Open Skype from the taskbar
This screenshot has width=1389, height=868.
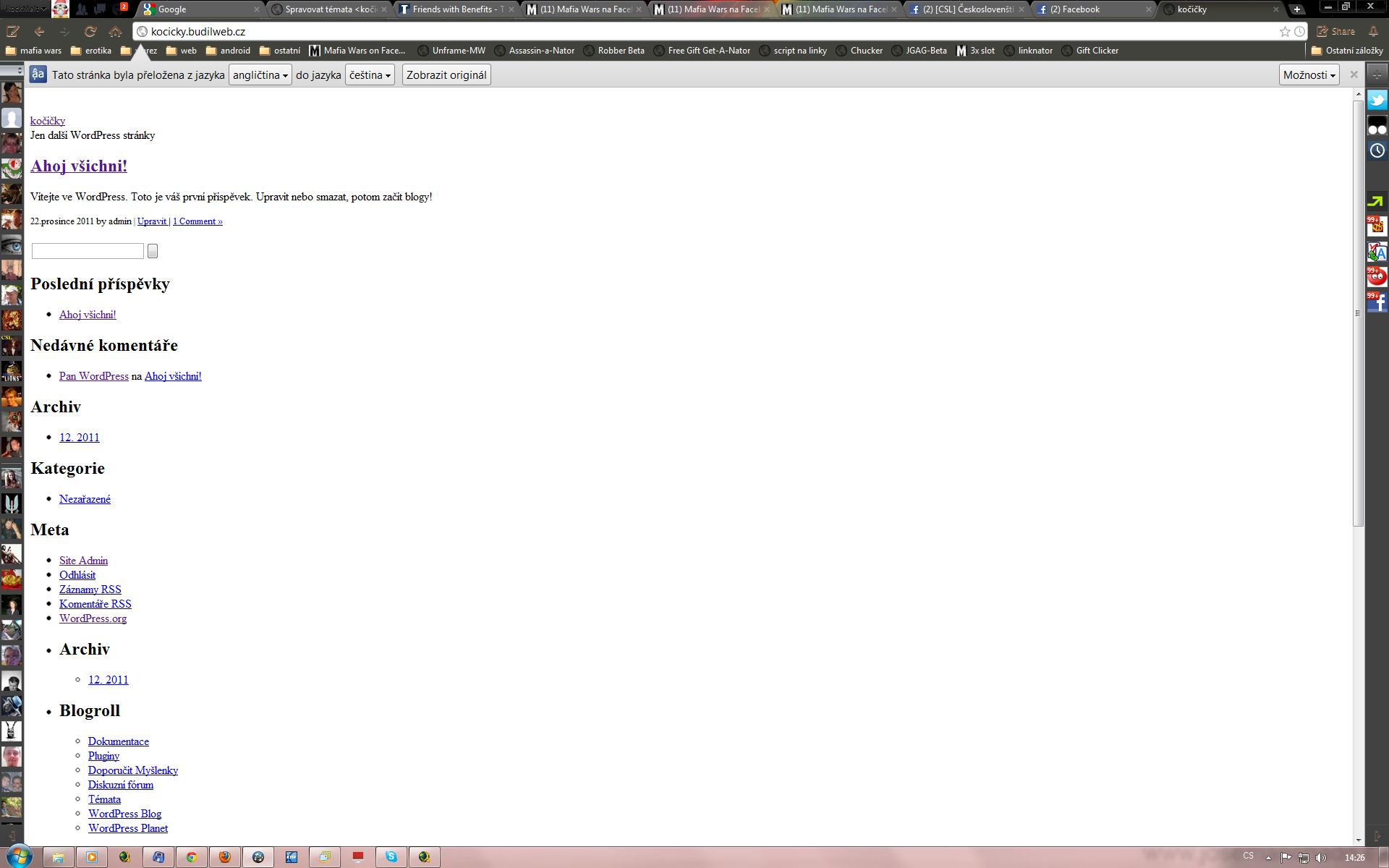pos(391,857)
